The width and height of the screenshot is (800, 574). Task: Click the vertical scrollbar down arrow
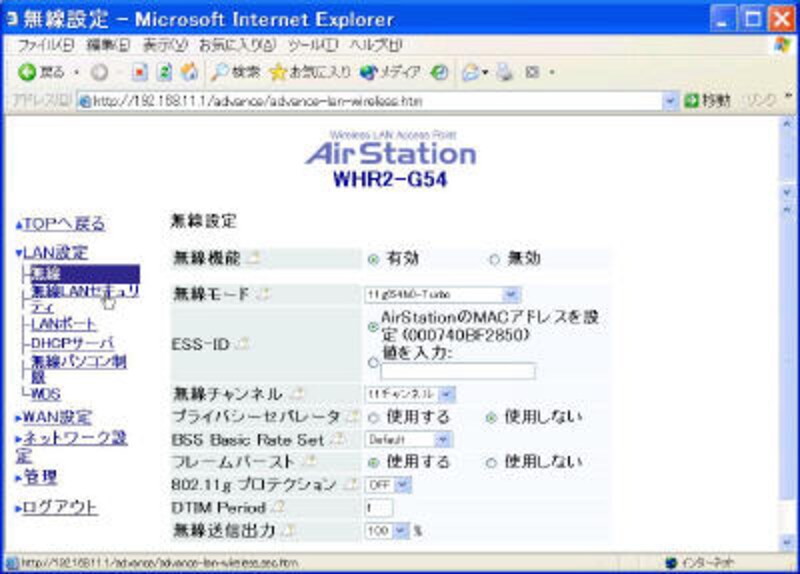coord(787,541)
